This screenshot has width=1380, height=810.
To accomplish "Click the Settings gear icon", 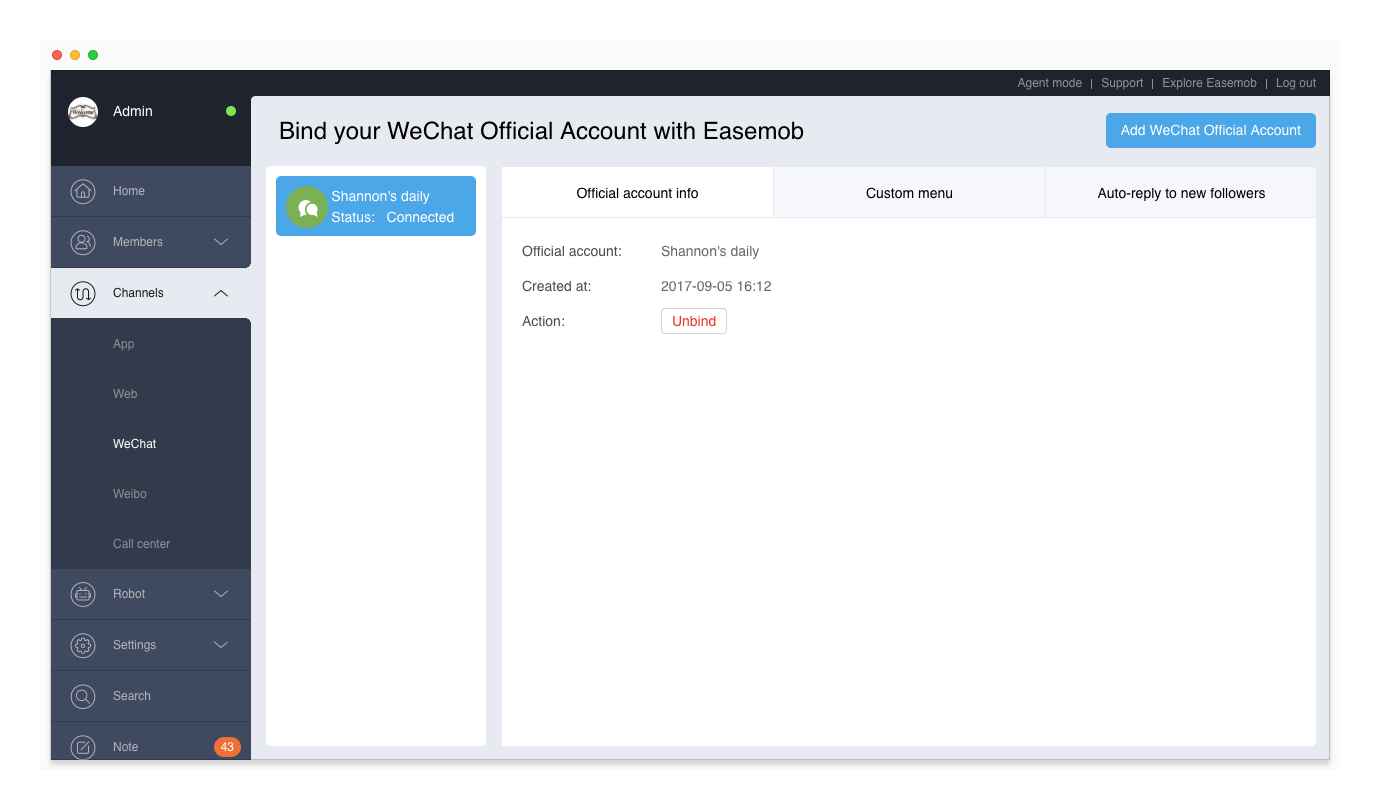I will click(83, 645).
